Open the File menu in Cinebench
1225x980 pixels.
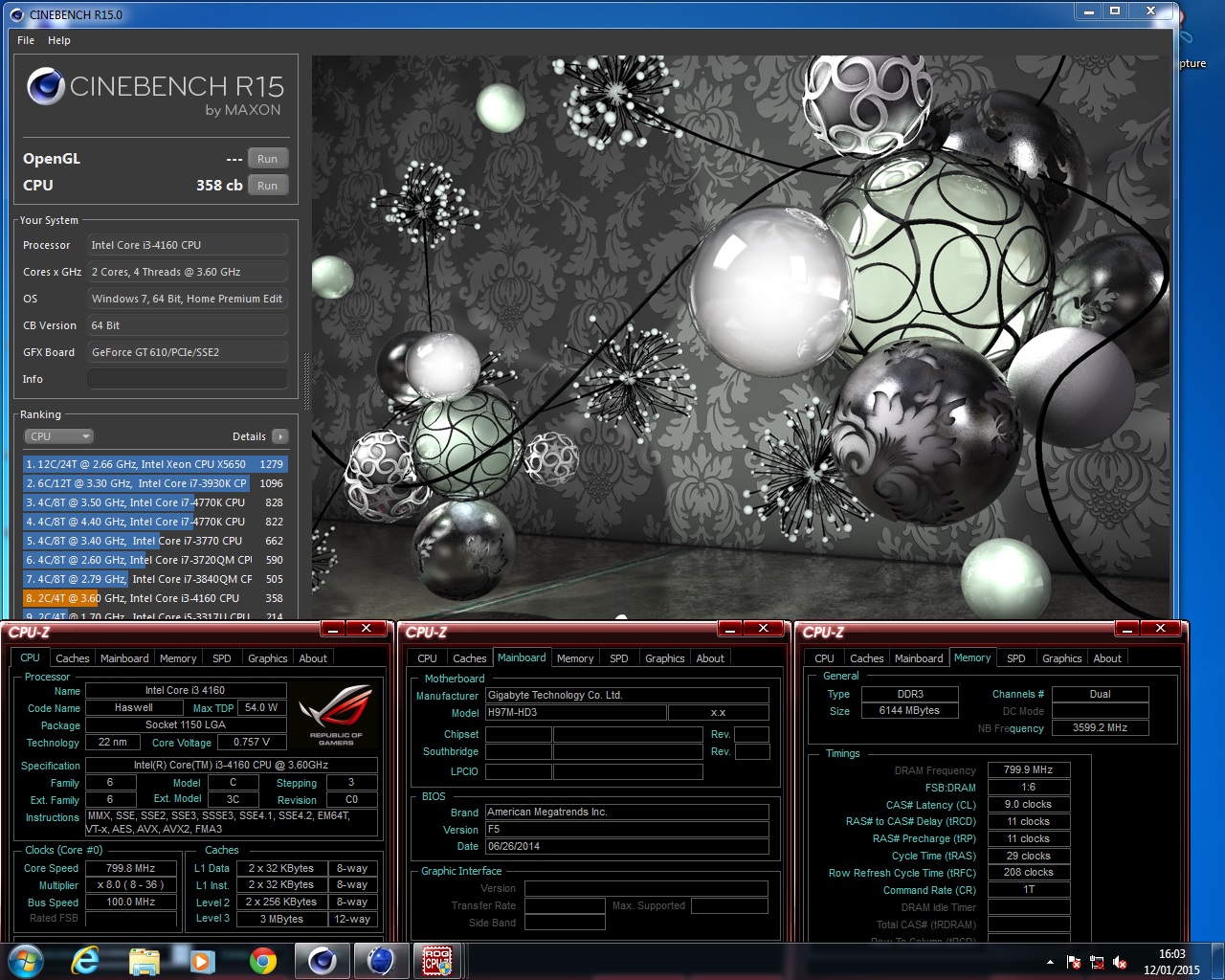[x=26, y=40]
